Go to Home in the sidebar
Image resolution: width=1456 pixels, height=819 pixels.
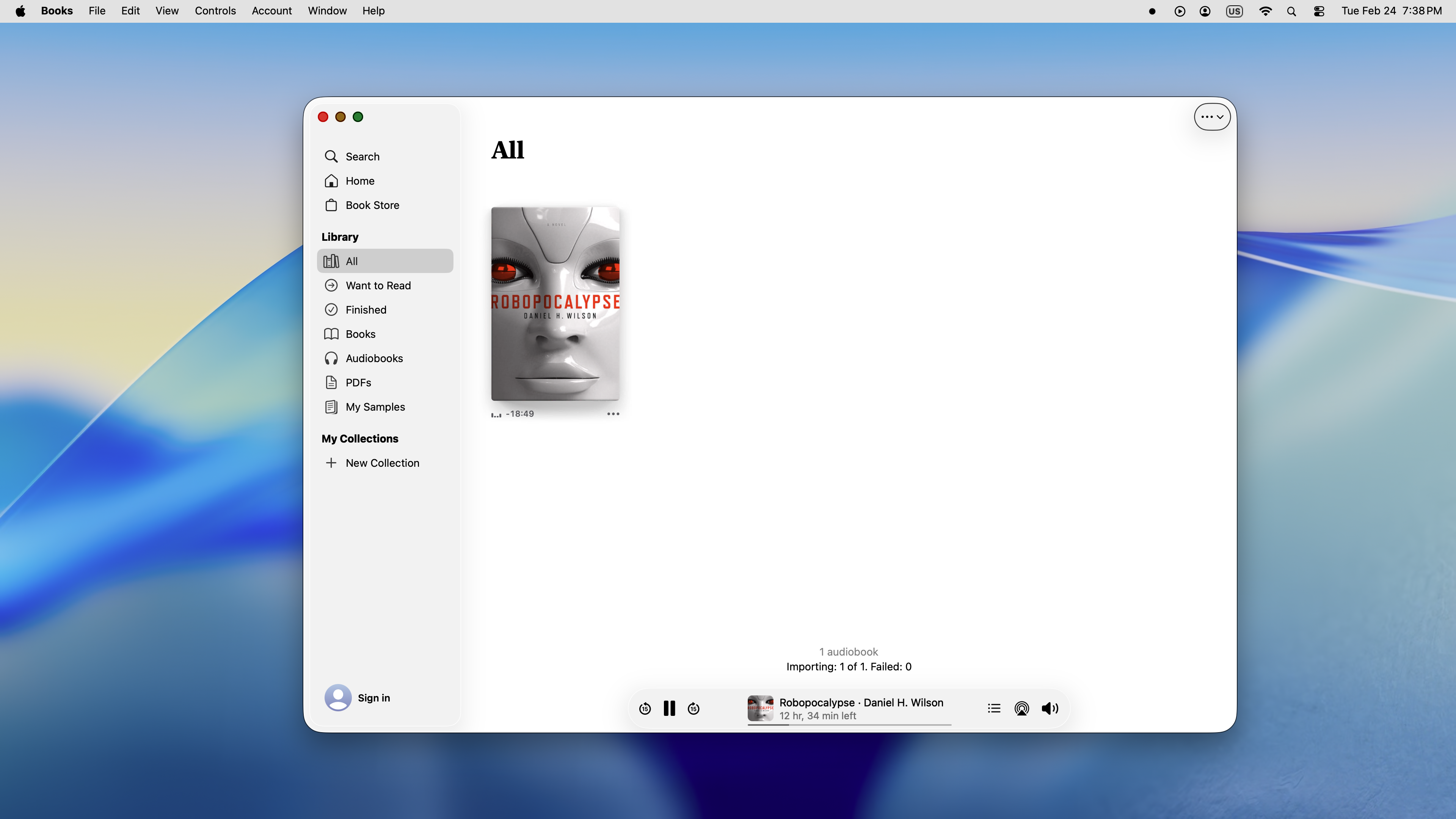click(x=361, y=180)
